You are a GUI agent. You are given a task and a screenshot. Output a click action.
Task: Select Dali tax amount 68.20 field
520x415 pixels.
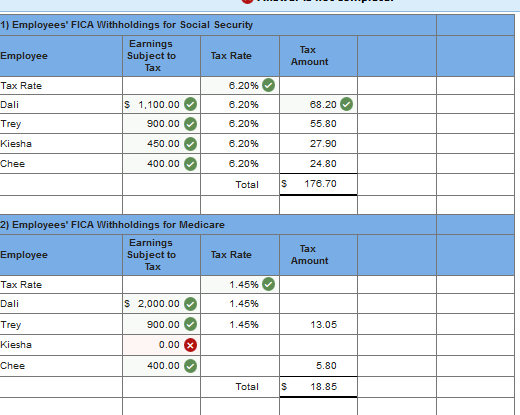tap(318, 104)
